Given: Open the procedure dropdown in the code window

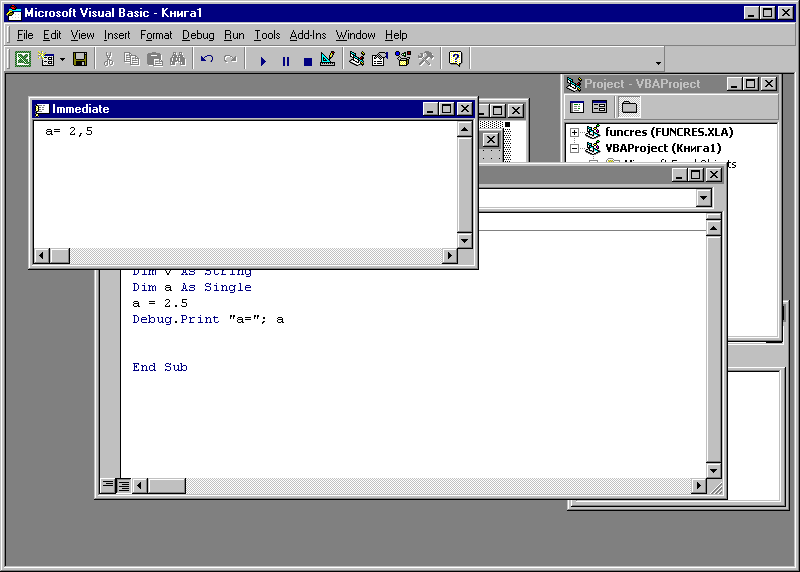Looking at the screenshot, I should point(704,198).
